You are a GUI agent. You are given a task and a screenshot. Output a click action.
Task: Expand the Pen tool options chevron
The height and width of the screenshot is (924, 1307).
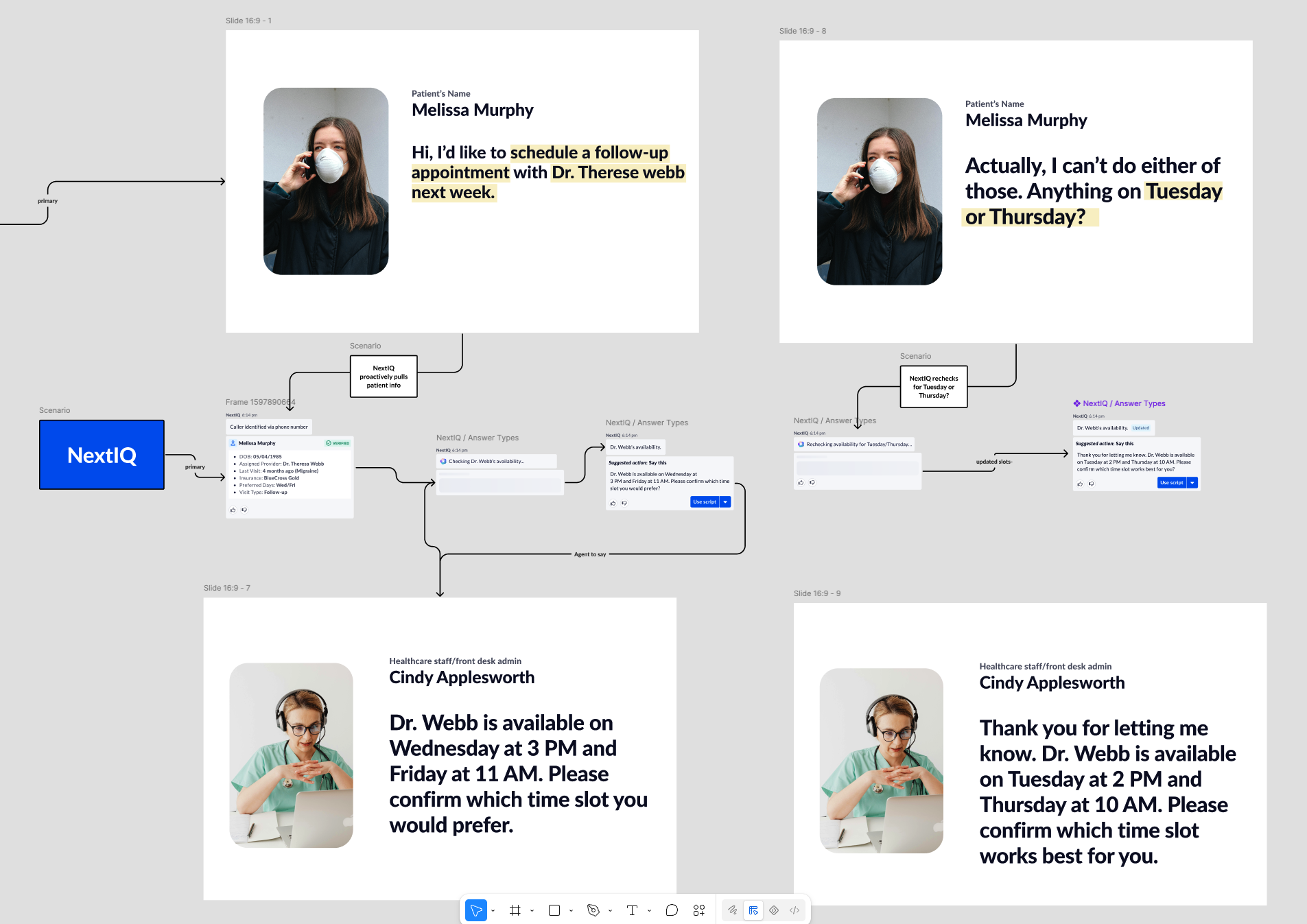click(x=610, y=911)
